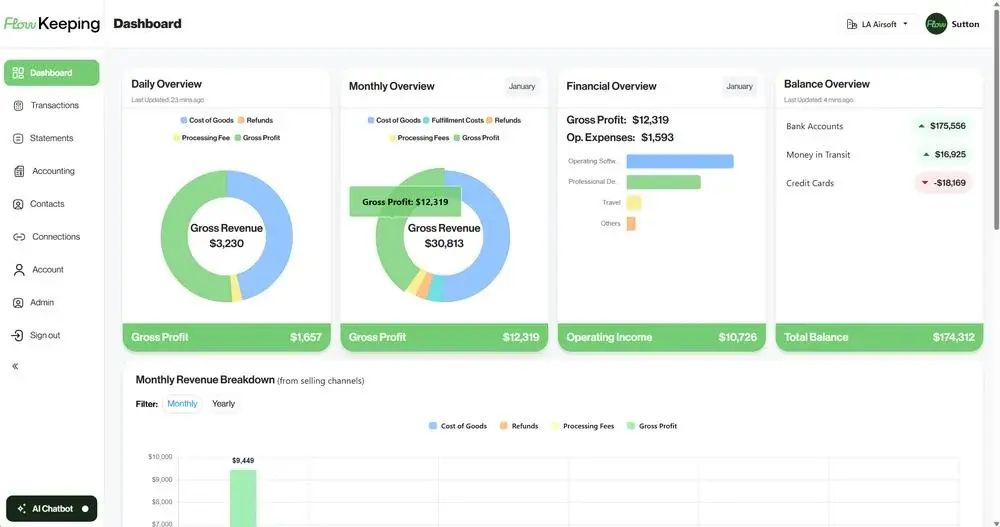Viewport: 1000px width, 527px height.
Task: Toggle Fulfillment Costs legend in Monthly Overview
Action: 453,120
